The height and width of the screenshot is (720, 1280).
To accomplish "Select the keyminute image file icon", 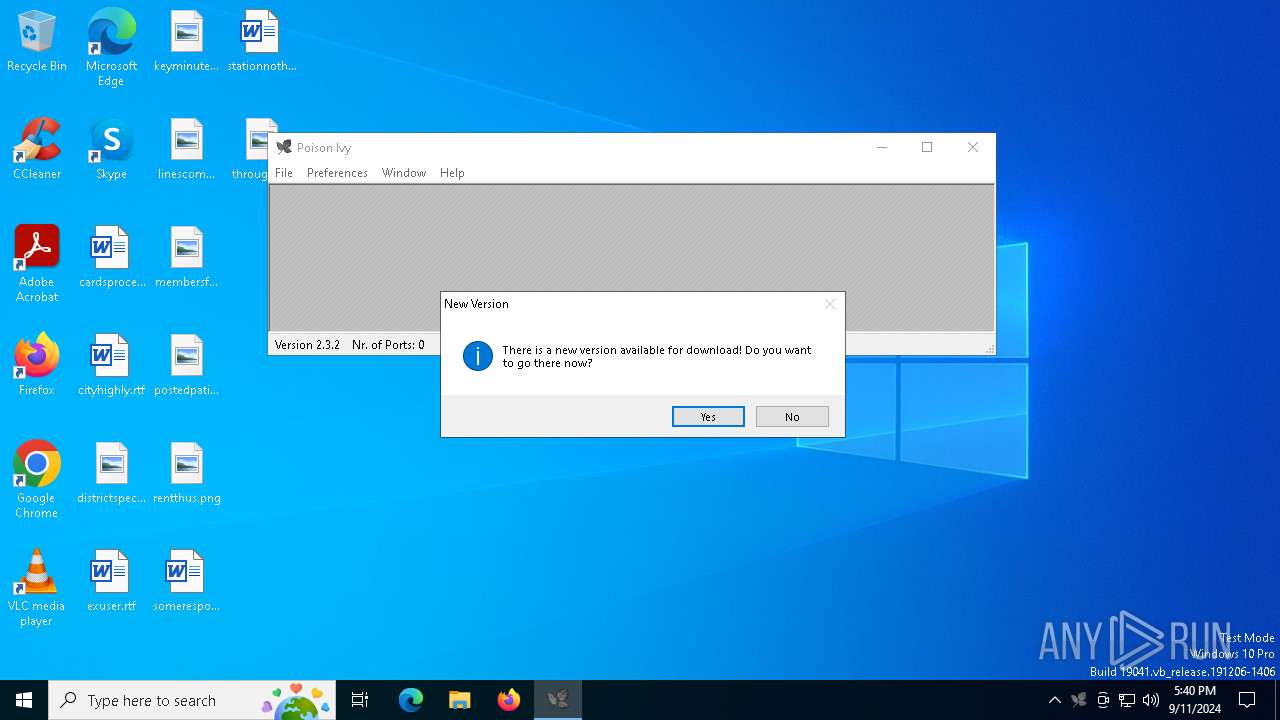I will coord(186,42).
